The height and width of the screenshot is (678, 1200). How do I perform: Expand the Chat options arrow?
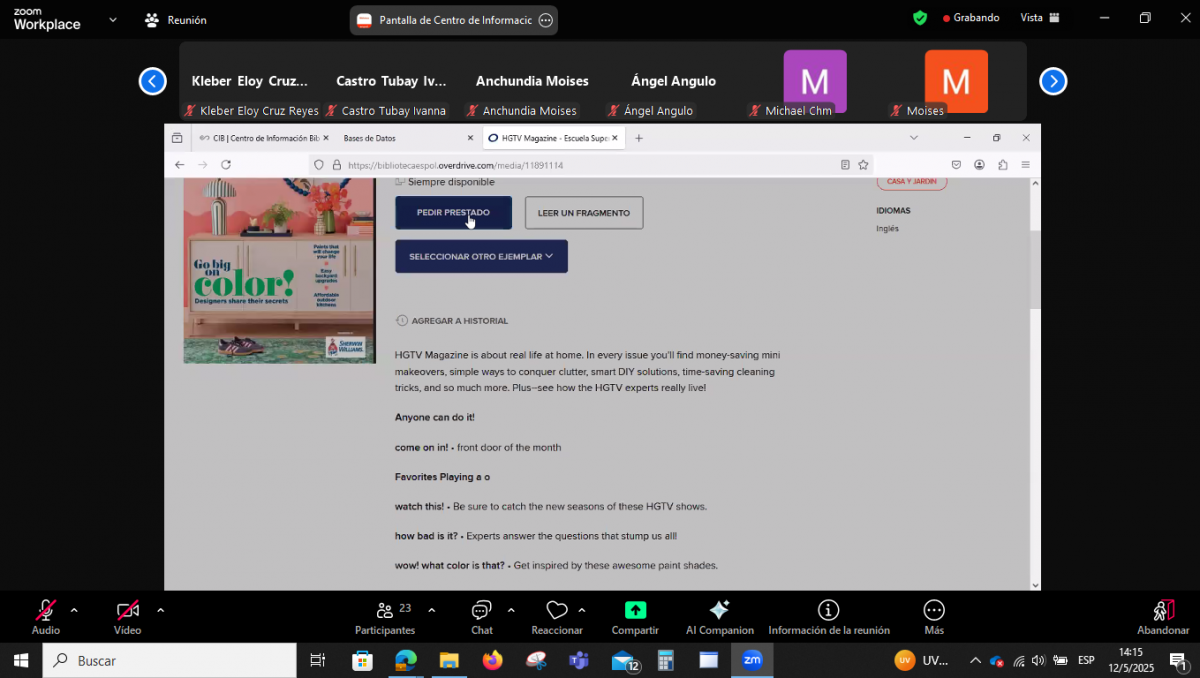(511, 609)
